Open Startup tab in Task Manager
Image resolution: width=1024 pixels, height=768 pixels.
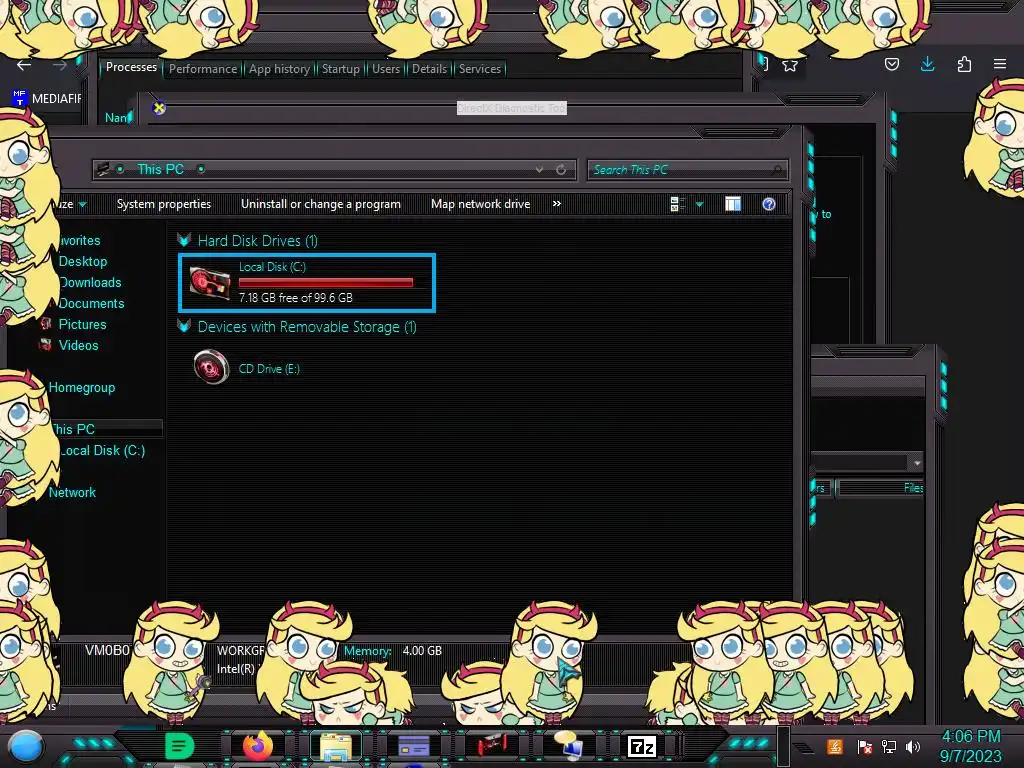point(340,69)
